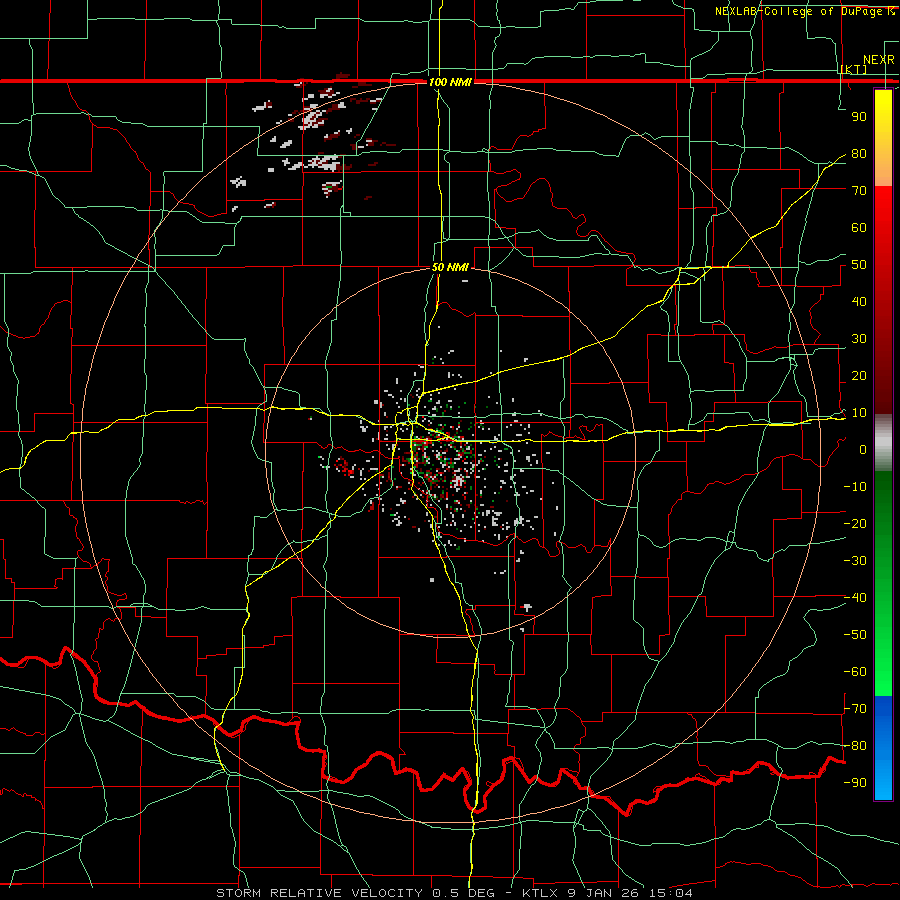The height and width of the screenshot is (900, 900).
Task: Click the 70 value on velocity scale
Action: point(859,191)
